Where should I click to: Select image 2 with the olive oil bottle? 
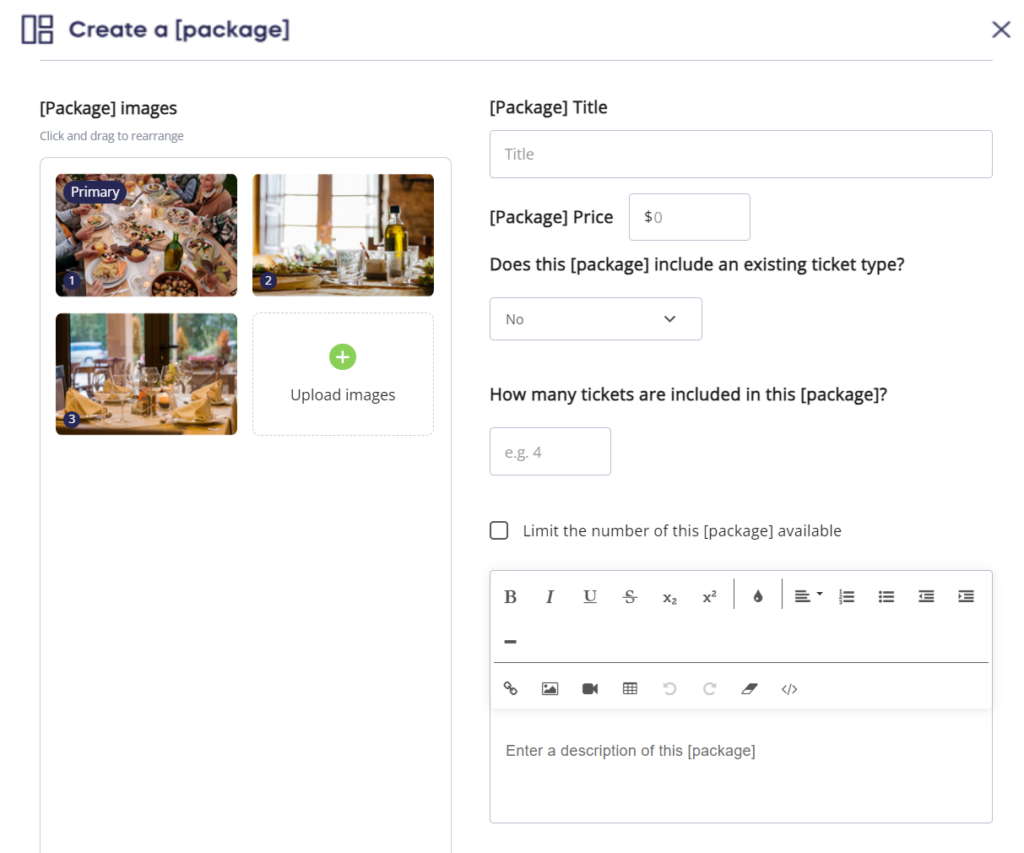343,235
